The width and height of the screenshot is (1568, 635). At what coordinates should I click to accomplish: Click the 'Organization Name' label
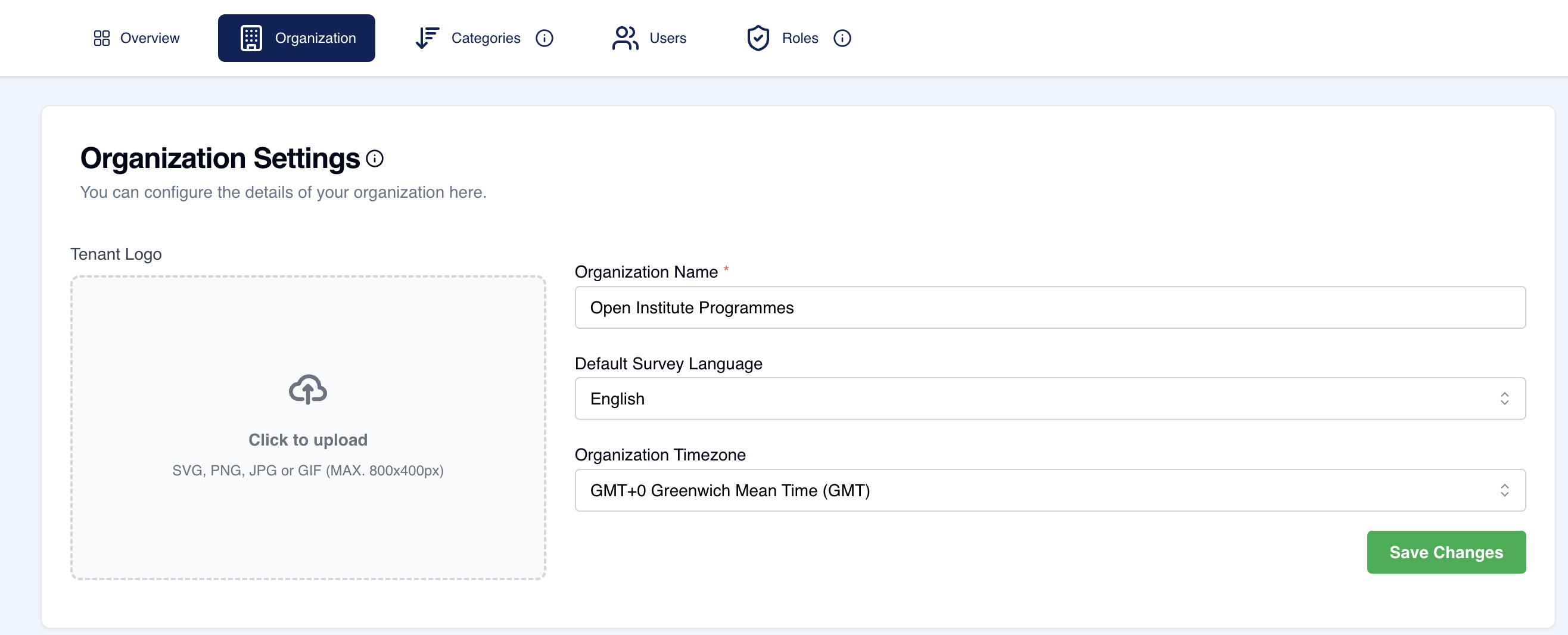click(x=646, y=272)
